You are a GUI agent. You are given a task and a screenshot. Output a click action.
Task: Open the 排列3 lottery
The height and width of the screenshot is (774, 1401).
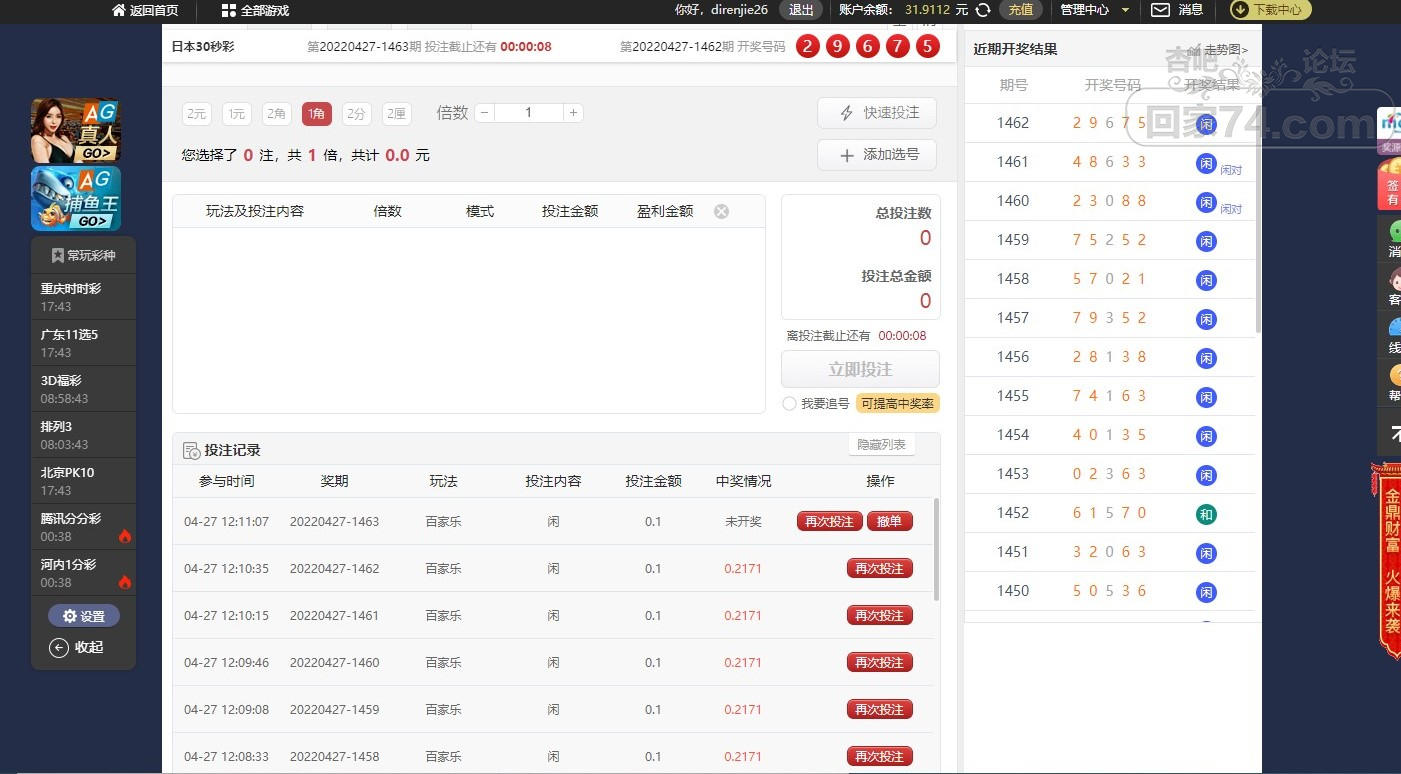click(x=84, y=435)
